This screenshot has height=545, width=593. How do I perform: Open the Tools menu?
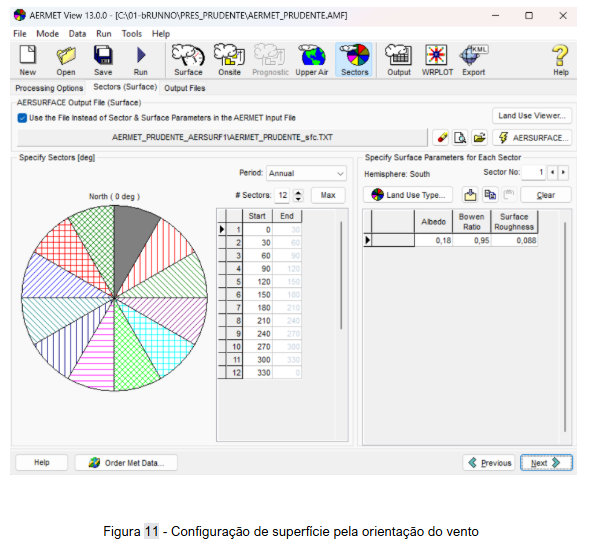[132, 34]
